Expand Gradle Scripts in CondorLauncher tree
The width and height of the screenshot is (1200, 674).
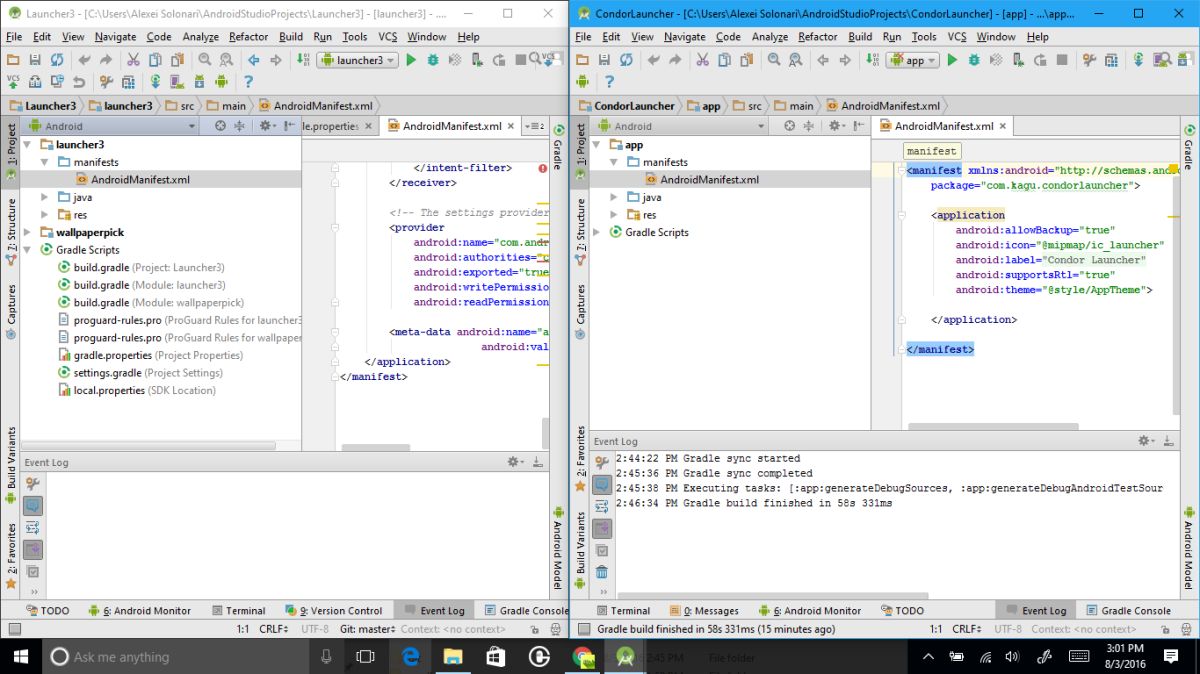599,232
